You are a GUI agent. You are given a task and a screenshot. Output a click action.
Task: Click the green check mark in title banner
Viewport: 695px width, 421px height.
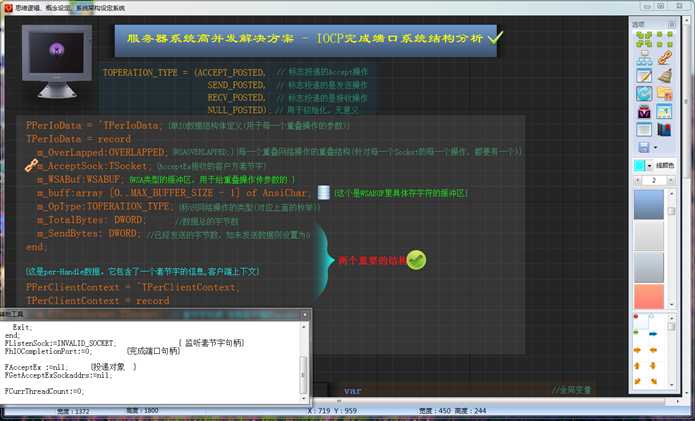[495, 37]
